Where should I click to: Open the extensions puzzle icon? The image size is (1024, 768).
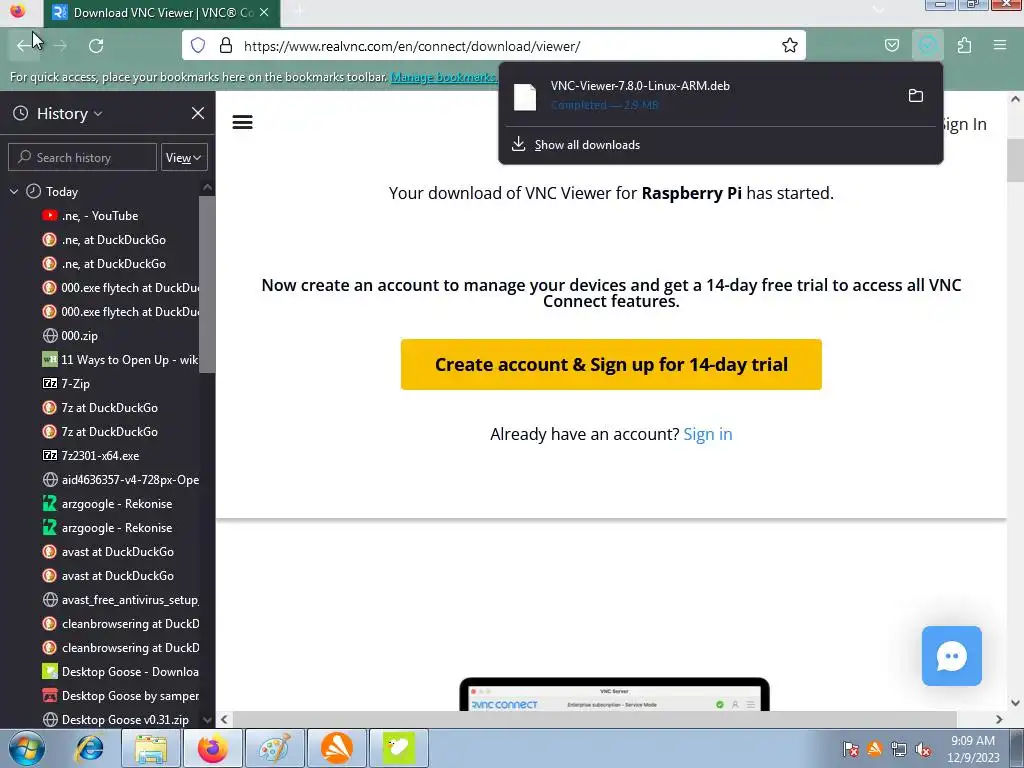tap(964, 46)
